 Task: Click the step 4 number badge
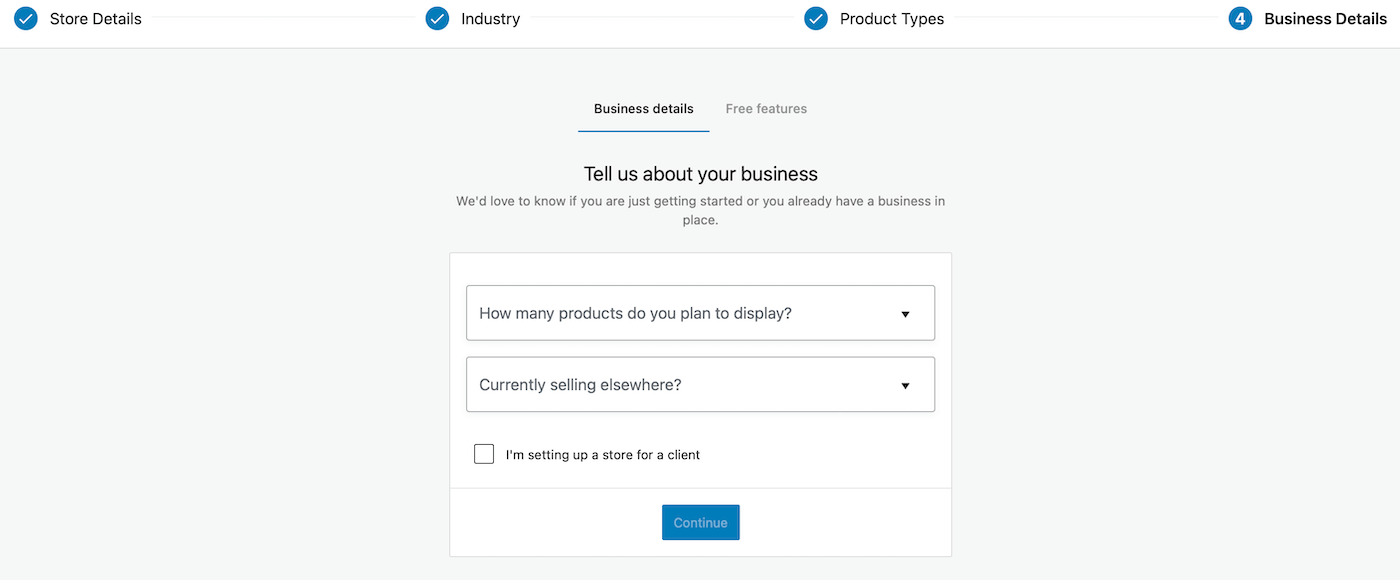(1240, 18)
